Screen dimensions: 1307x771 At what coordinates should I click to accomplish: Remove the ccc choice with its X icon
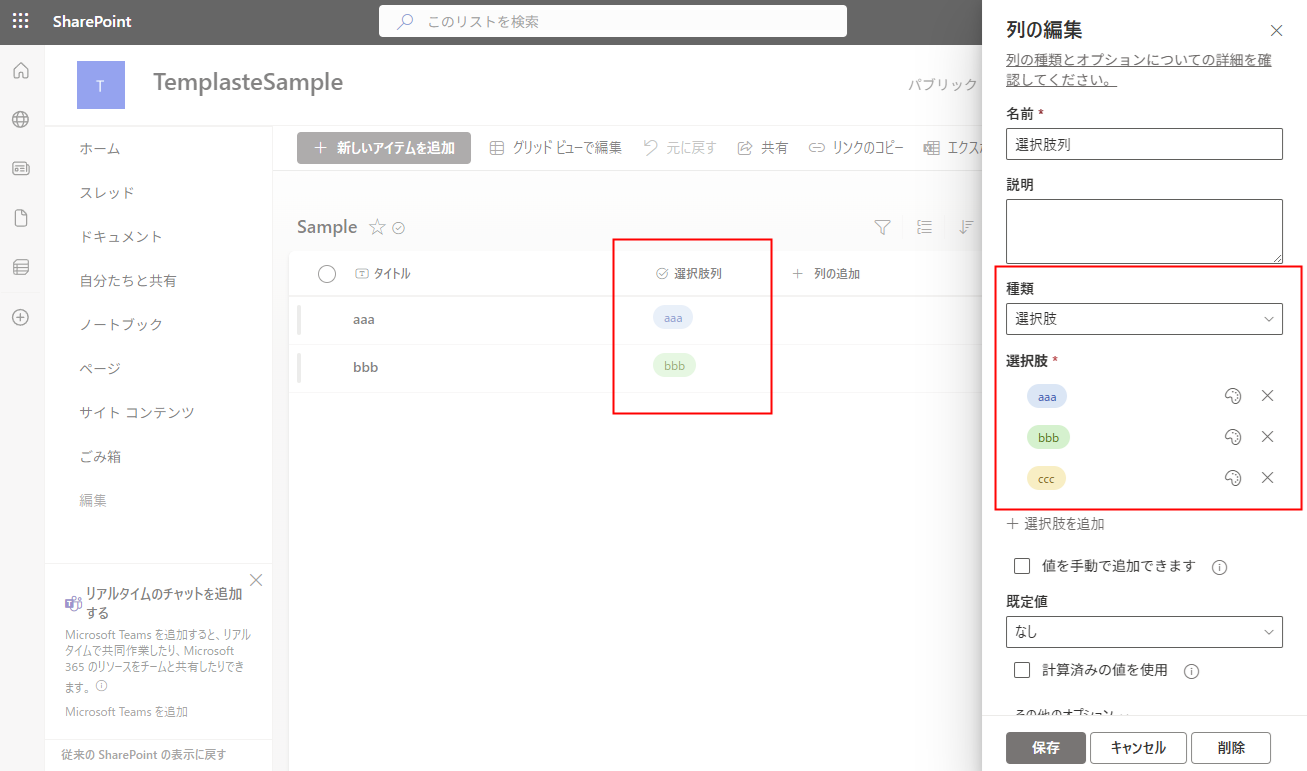click(1267, 478)
